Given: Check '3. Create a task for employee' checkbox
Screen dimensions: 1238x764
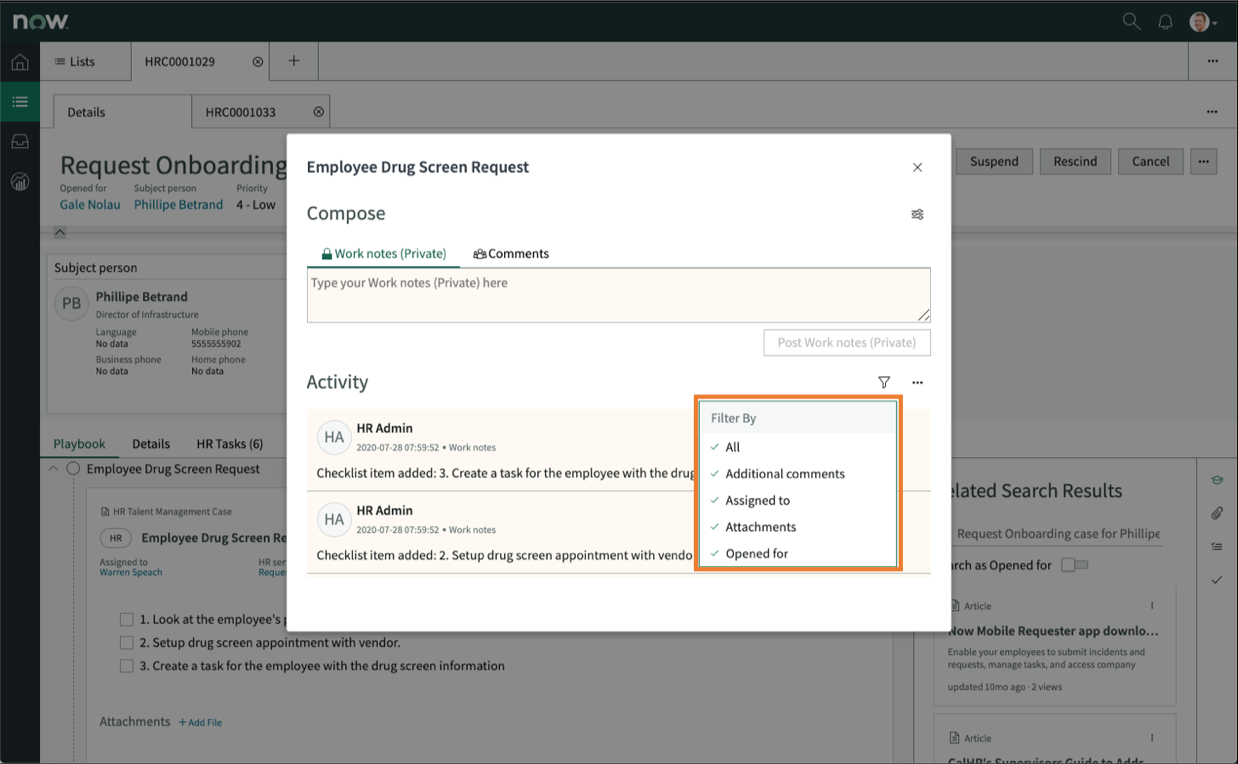Looking at the screenshot, I should coord(126,666).
